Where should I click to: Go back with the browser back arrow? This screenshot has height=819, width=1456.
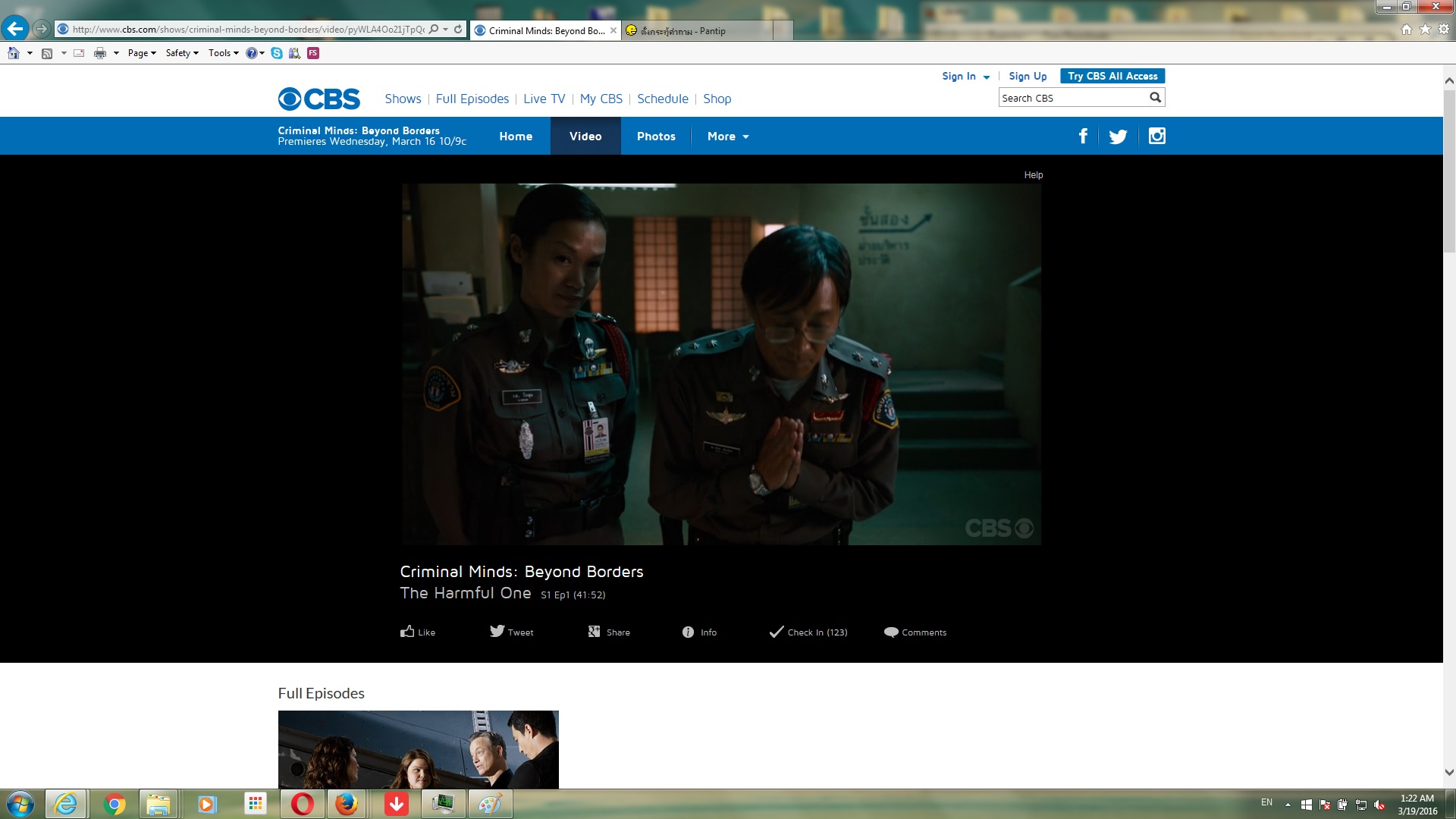coord(14,29)
